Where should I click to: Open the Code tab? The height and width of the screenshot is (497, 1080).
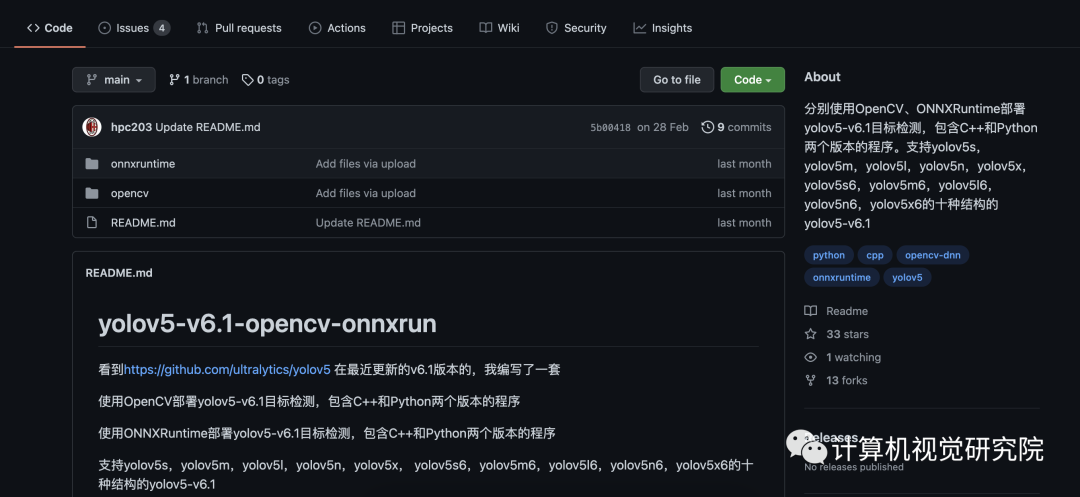50,28
